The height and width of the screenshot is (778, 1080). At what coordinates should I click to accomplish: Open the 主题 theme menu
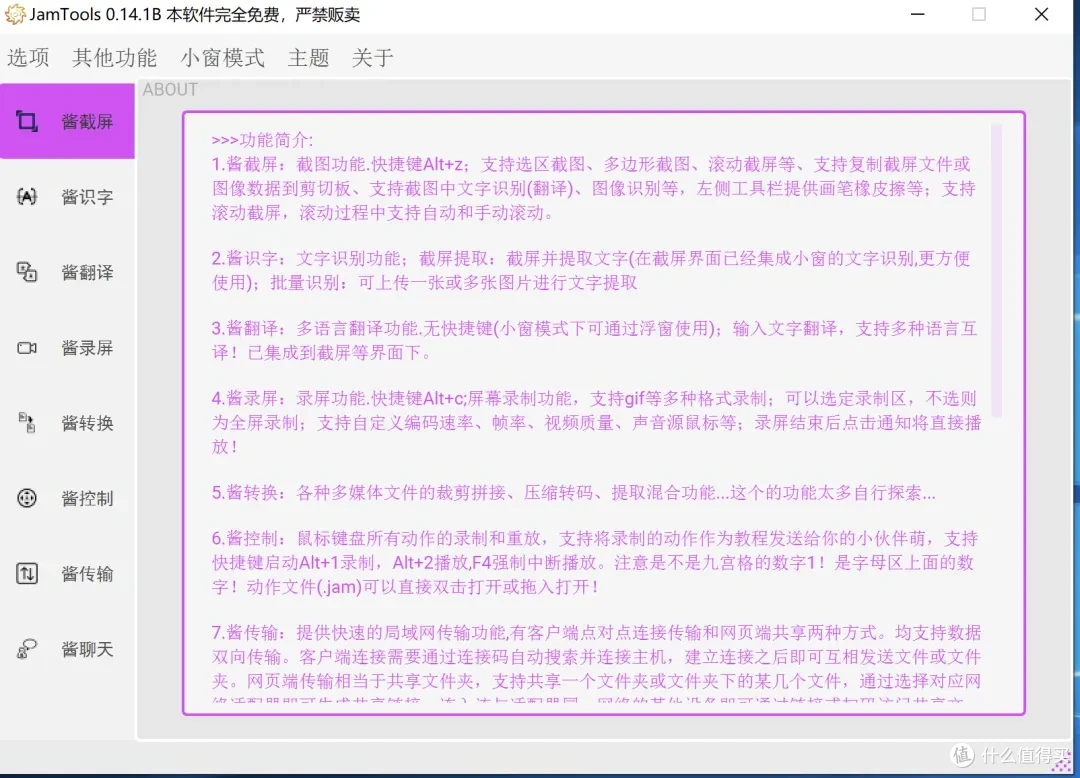click(308, 57)
